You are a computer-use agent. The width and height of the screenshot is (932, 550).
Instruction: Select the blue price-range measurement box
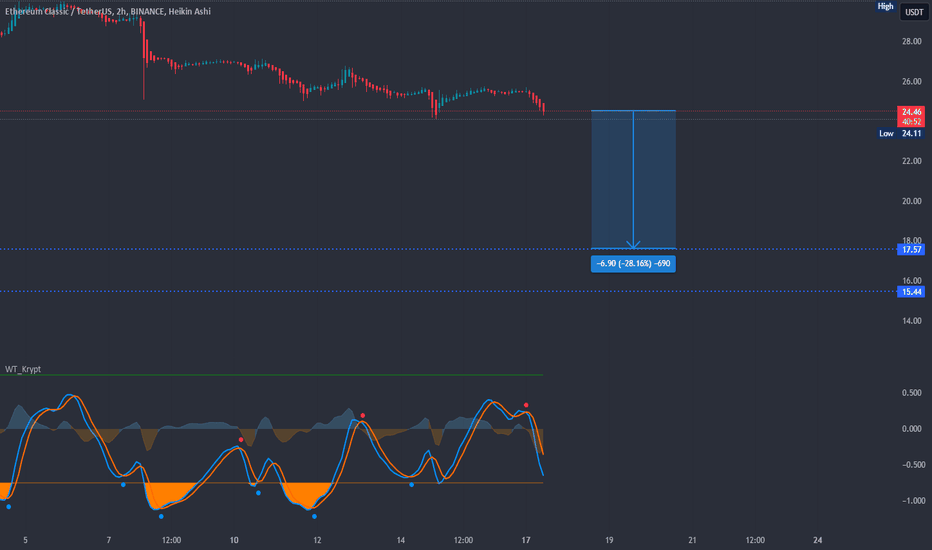pyautogui.click(x=633, y=180)
